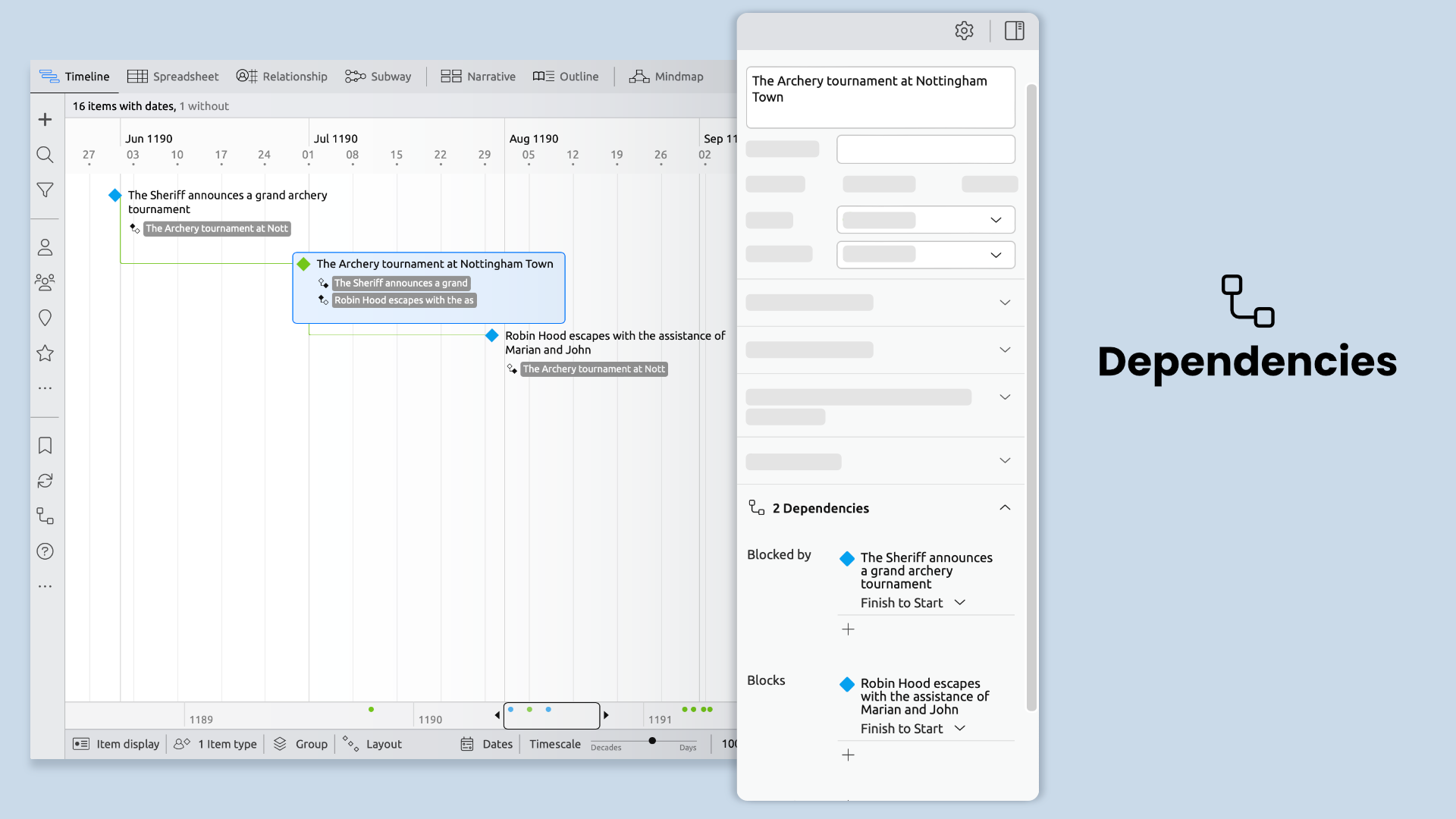Change Blocked by Finish to Start type
Image resolution: width=1456 pixels, height=819 pixels.
point(913,603)
